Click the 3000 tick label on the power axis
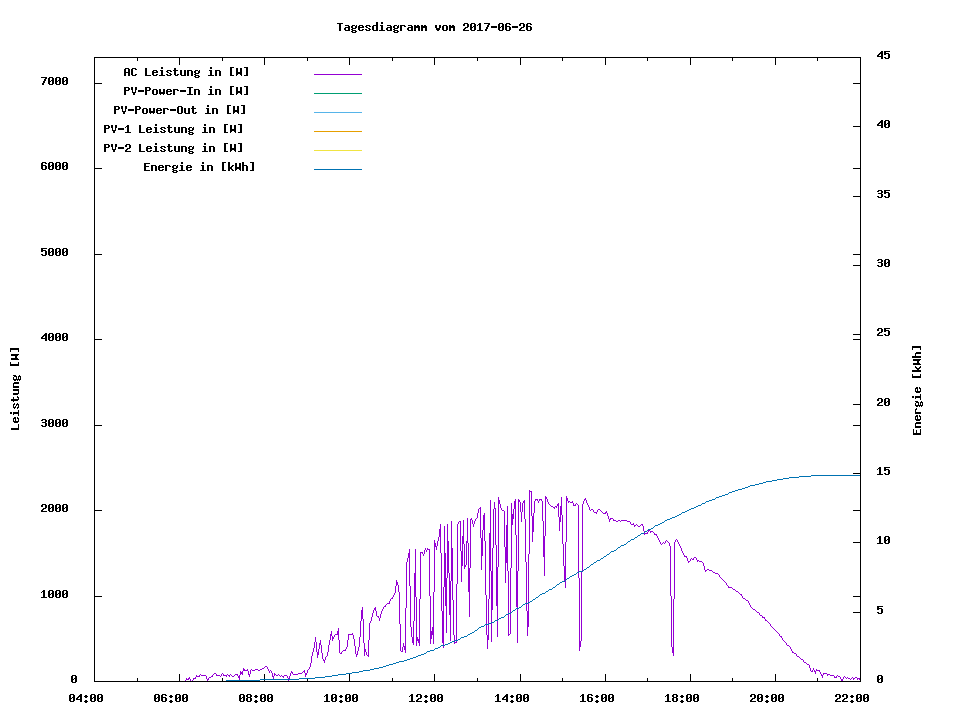Image resolution: width=960 pixels, height=720 pixels. (54, 424)
